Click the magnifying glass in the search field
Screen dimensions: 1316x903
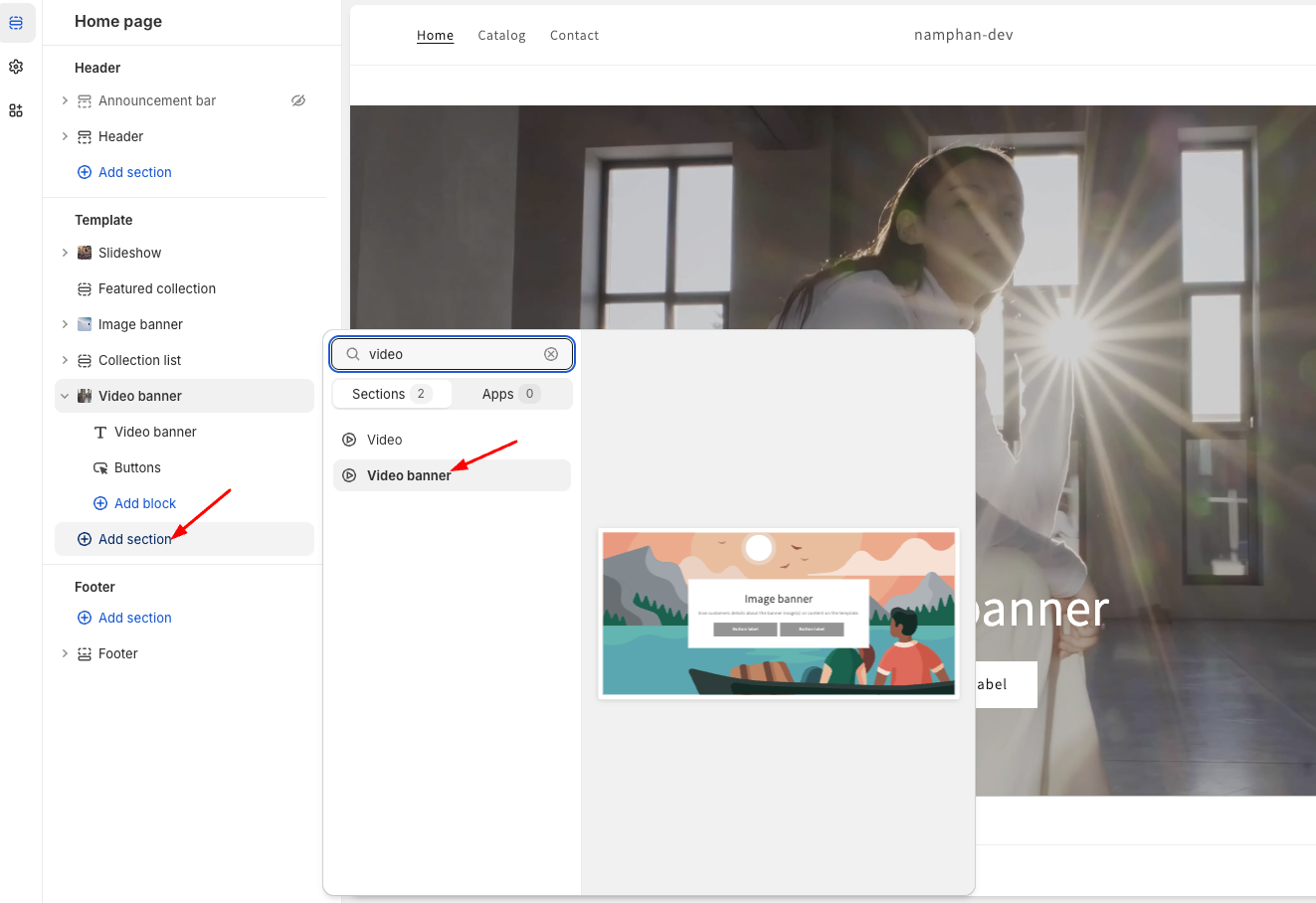(353, 354)
